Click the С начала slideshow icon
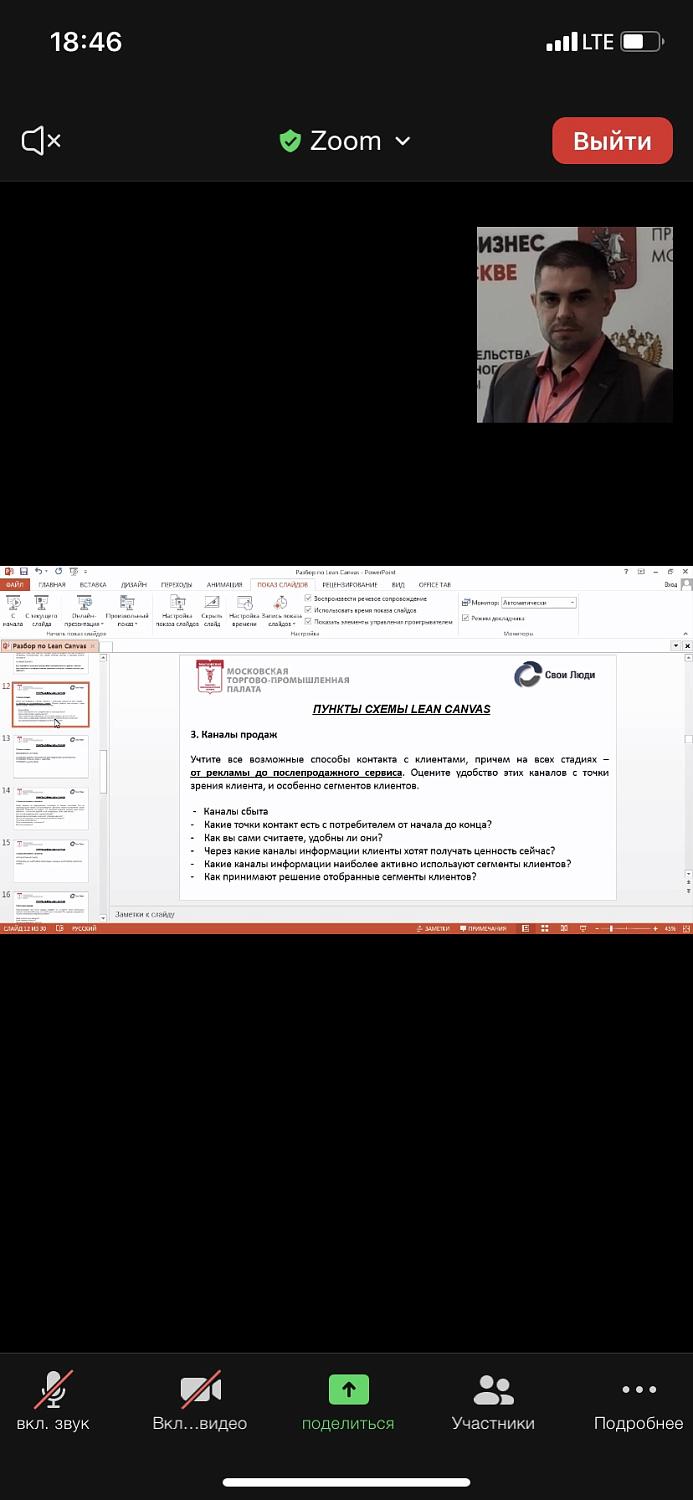Viewport: 693px width, 1500px height. click(x=13, y=609)
